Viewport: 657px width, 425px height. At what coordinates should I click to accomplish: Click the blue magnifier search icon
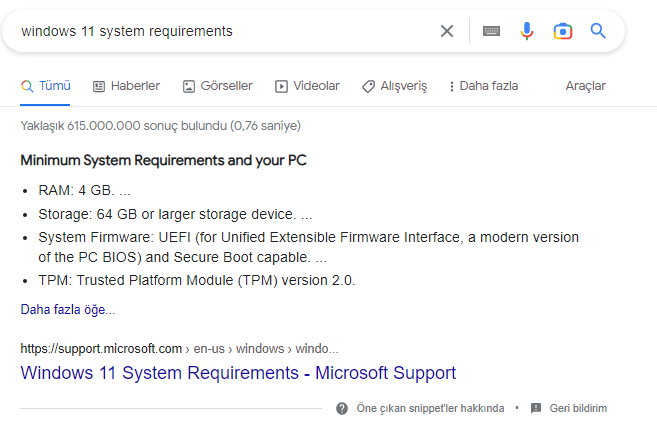(598, 31)
